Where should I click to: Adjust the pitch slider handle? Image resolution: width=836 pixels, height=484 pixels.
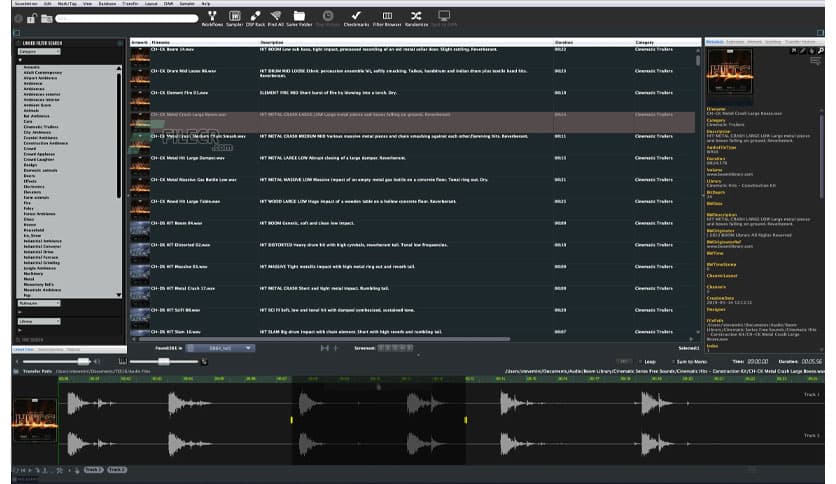tap(164, 361)
